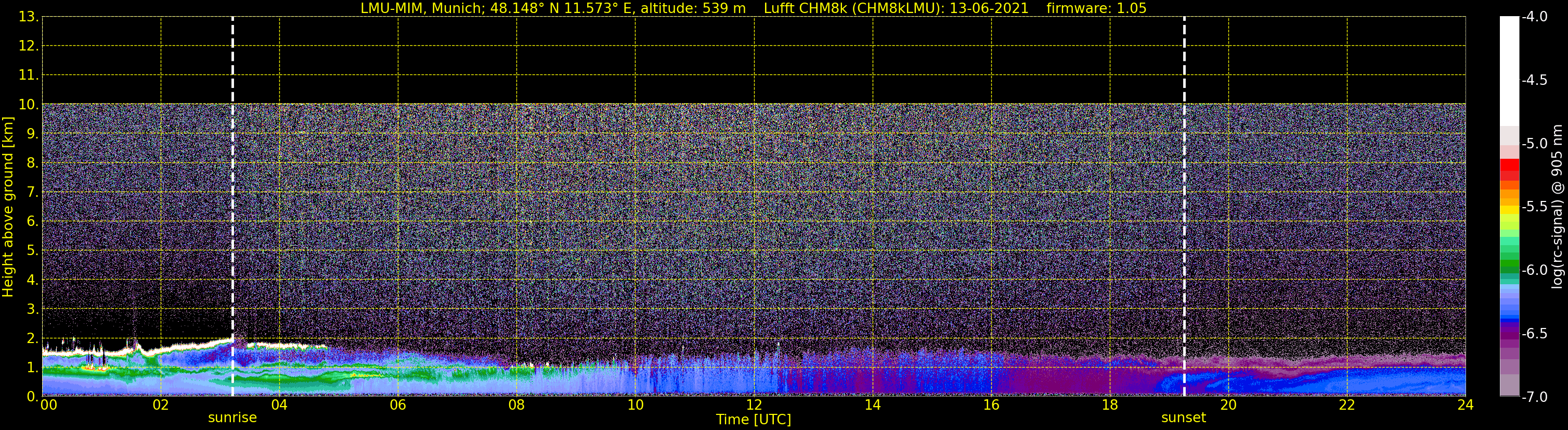Click the height-axis tick label "9."
1568x430 pixels.
coord(33,134)
